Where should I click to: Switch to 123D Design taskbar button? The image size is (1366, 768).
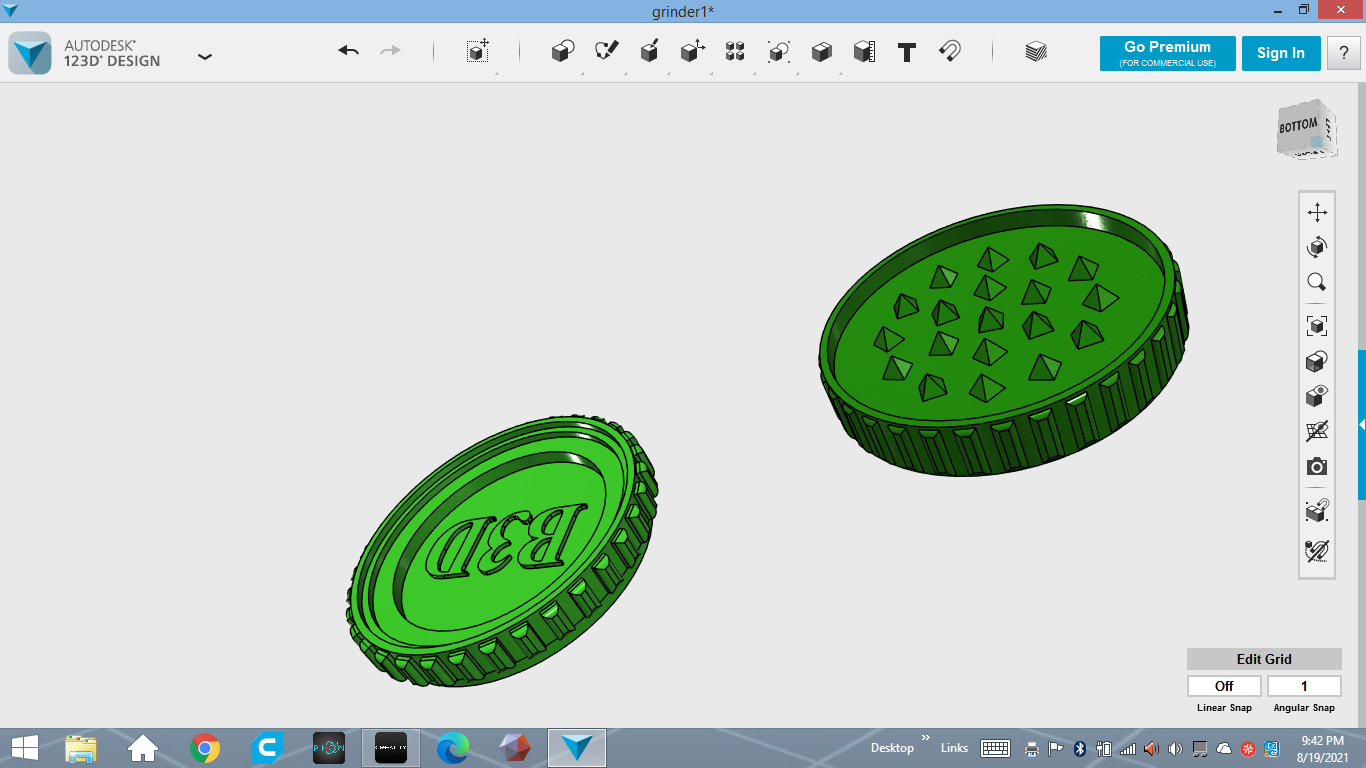tap(577, 748)
